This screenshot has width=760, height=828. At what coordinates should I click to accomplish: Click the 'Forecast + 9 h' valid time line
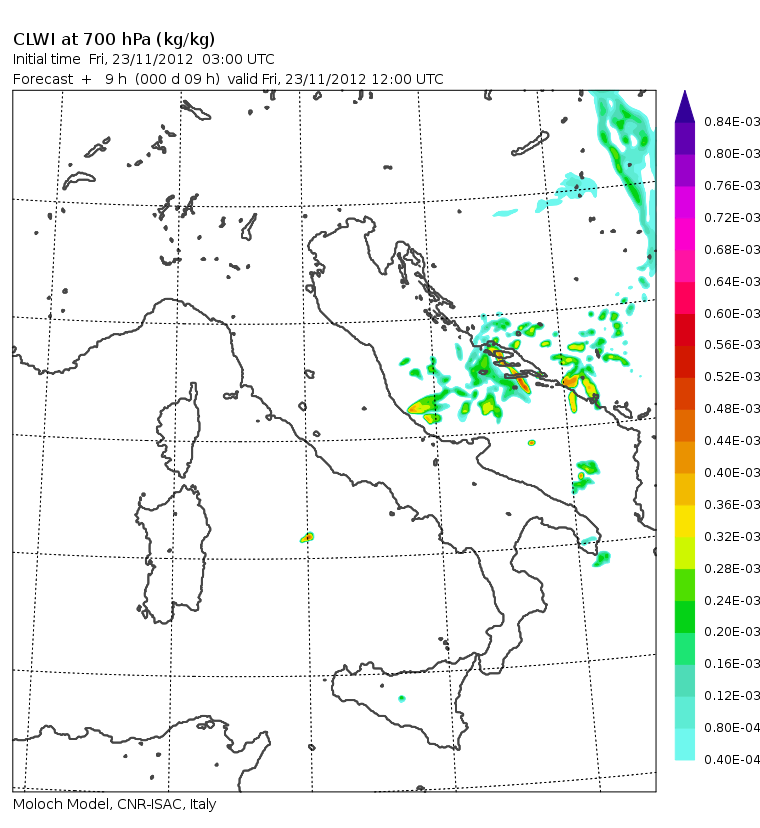[x=228, y=79]
